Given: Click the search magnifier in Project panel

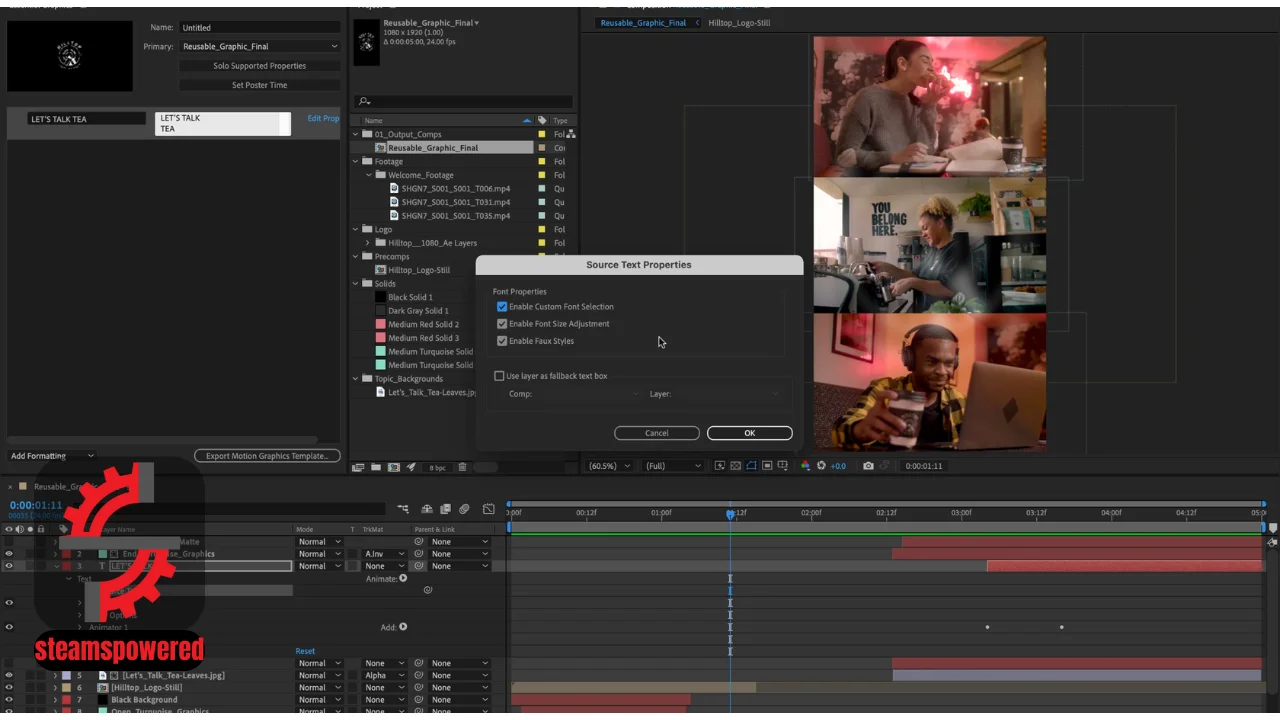Looking at the screenshot, I should (x=364, y=101).
